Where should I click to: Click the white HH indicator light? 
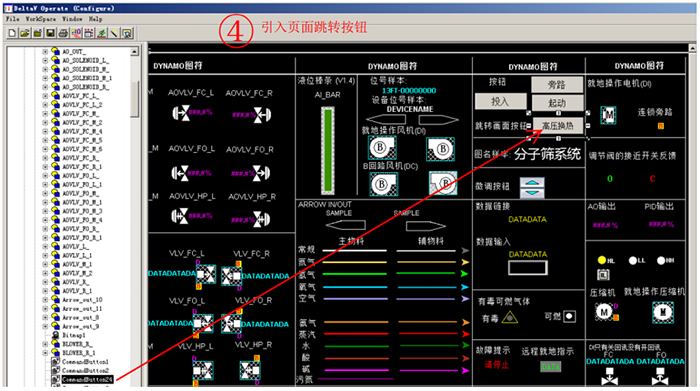point(662,260)
